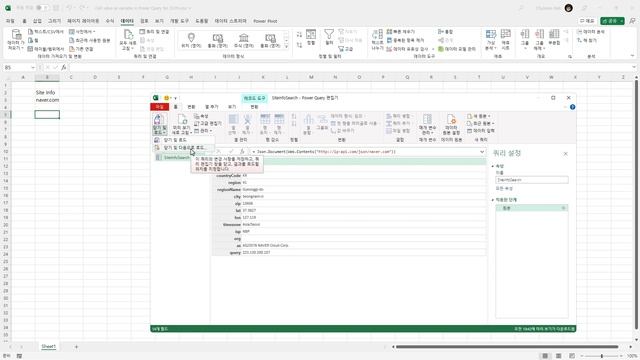Open Solver (해 찾기) tool
The width and height of the screenshot is (640, 360).
pos(587,40)
